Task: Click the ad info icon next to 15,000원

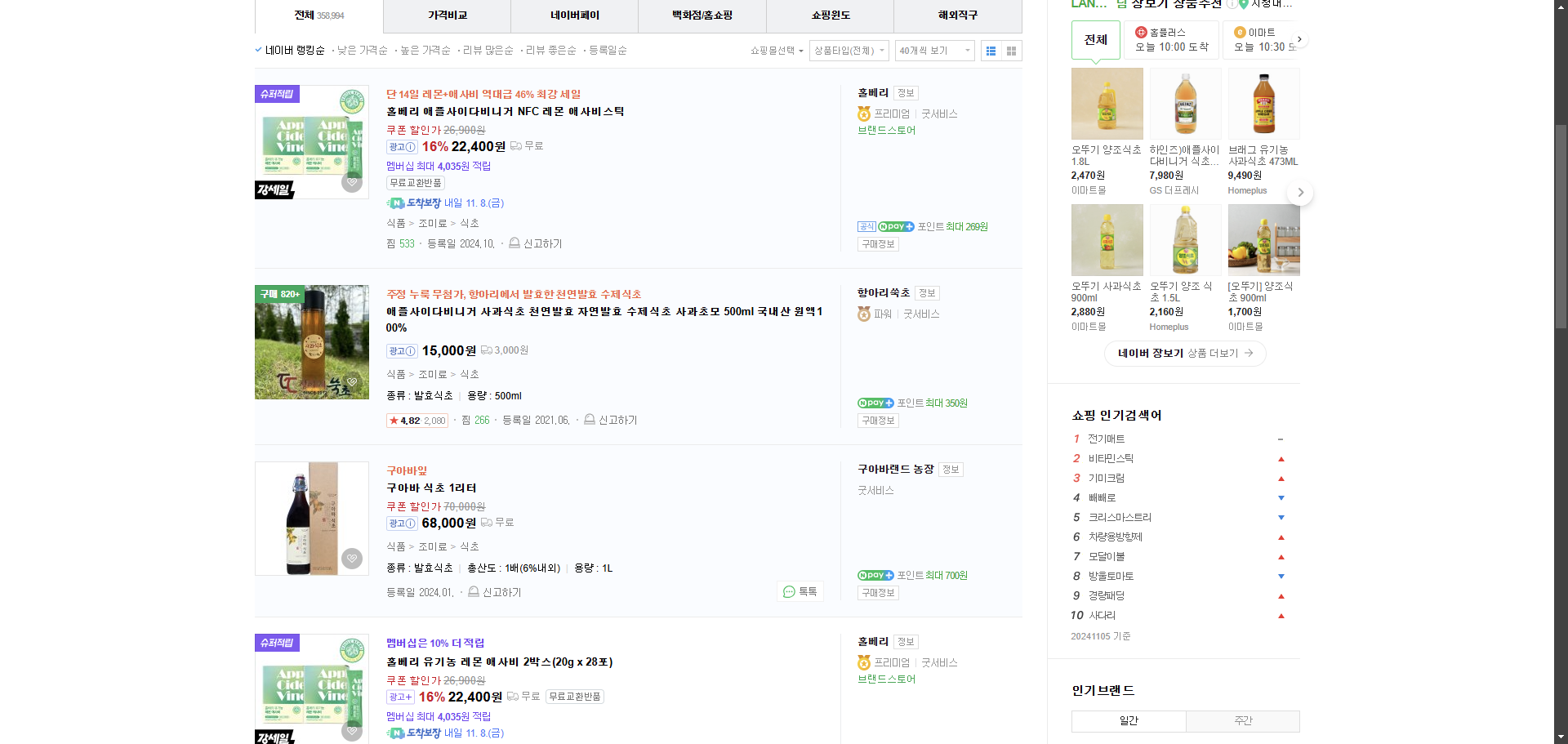Action: click(402, 351)
